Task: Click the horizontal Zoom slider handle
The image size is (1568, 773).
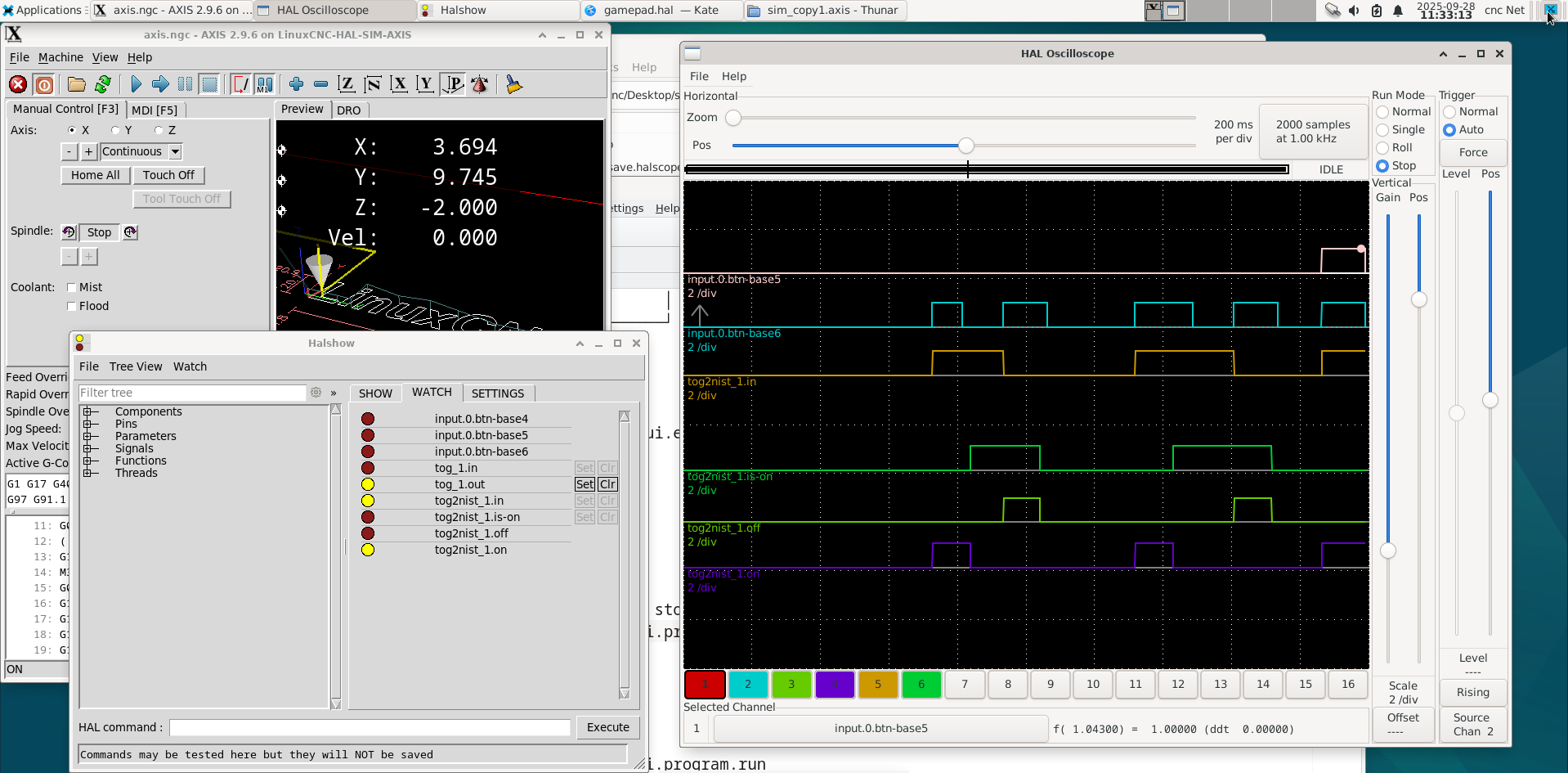Action: pyautogui.click(x=733, y=118)
